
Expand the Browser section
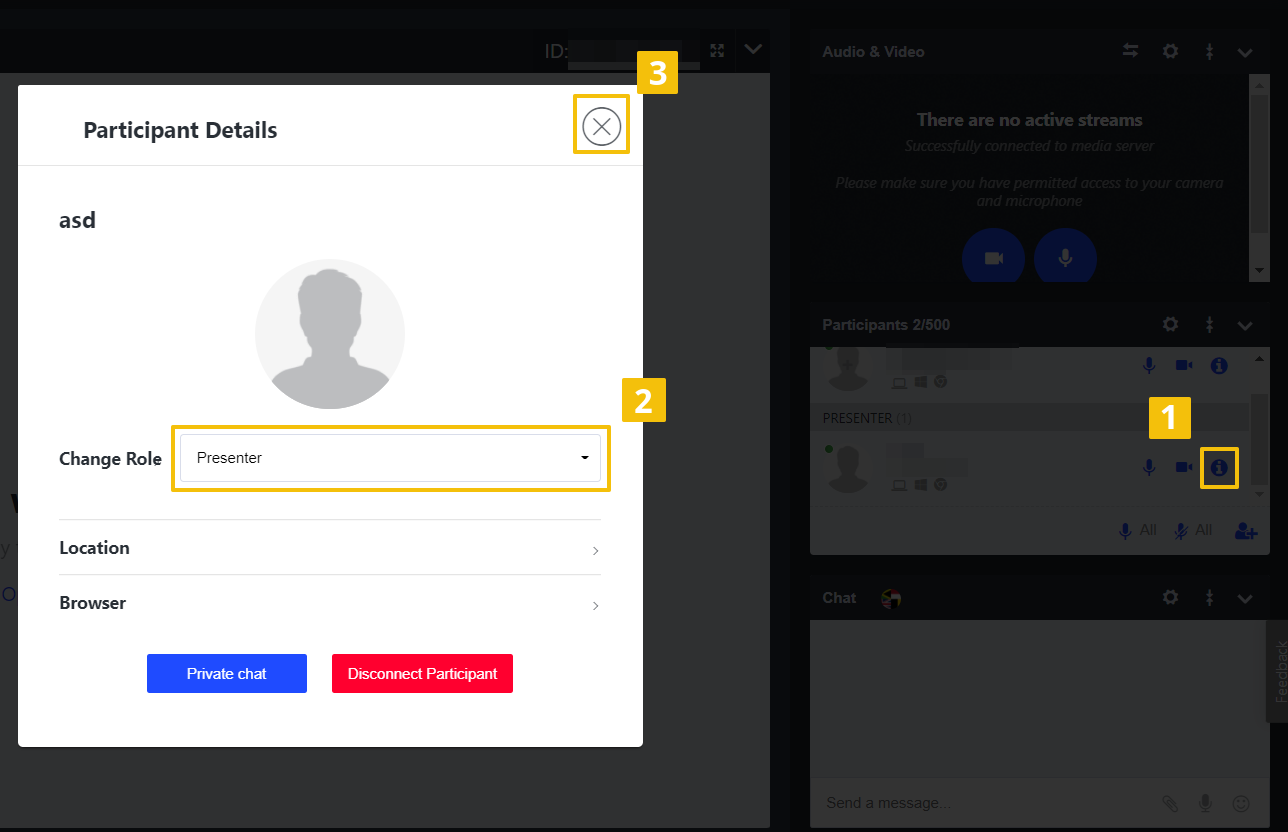click(329, 604)
